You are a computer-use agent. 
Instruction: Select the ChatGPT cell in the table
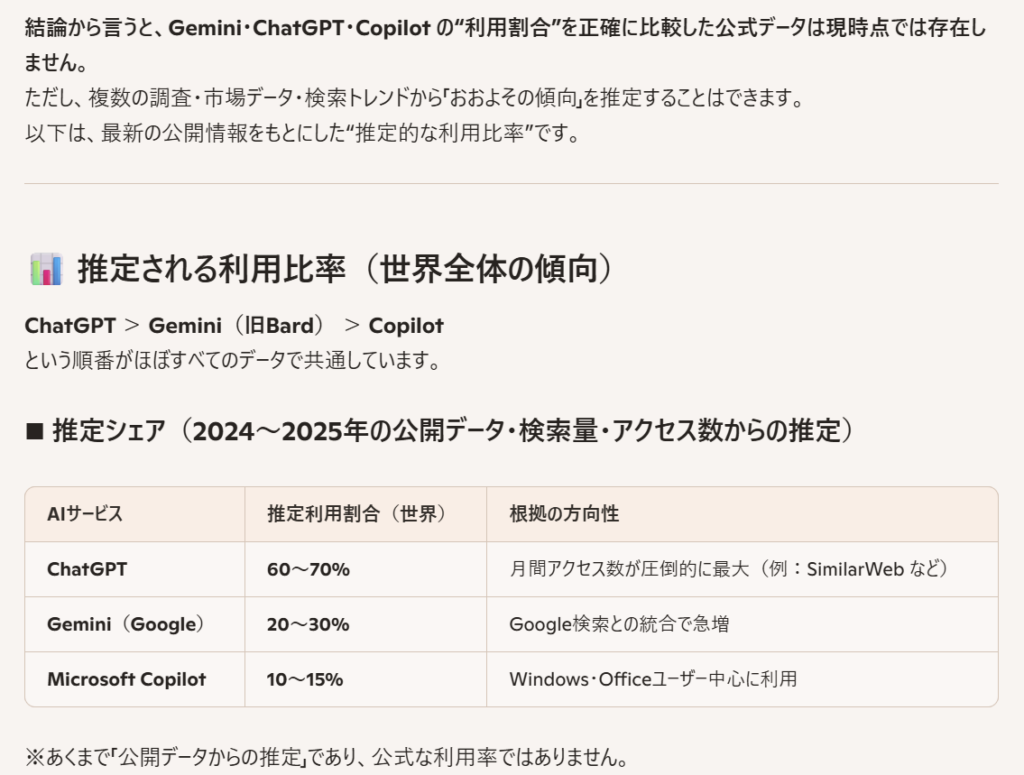(x=87, y=569)
